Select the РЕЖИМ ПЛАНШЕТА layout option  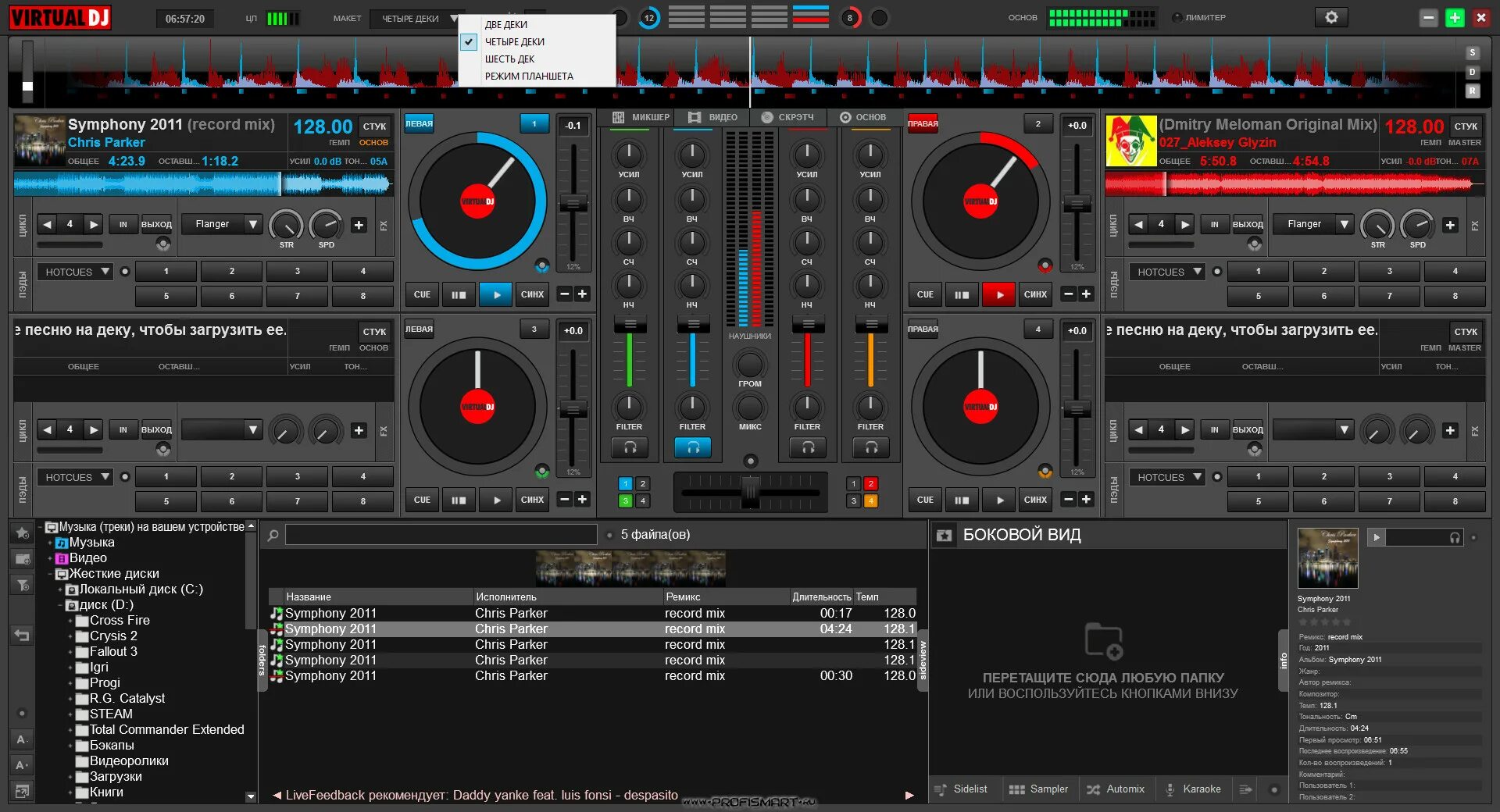click(529, 77)
